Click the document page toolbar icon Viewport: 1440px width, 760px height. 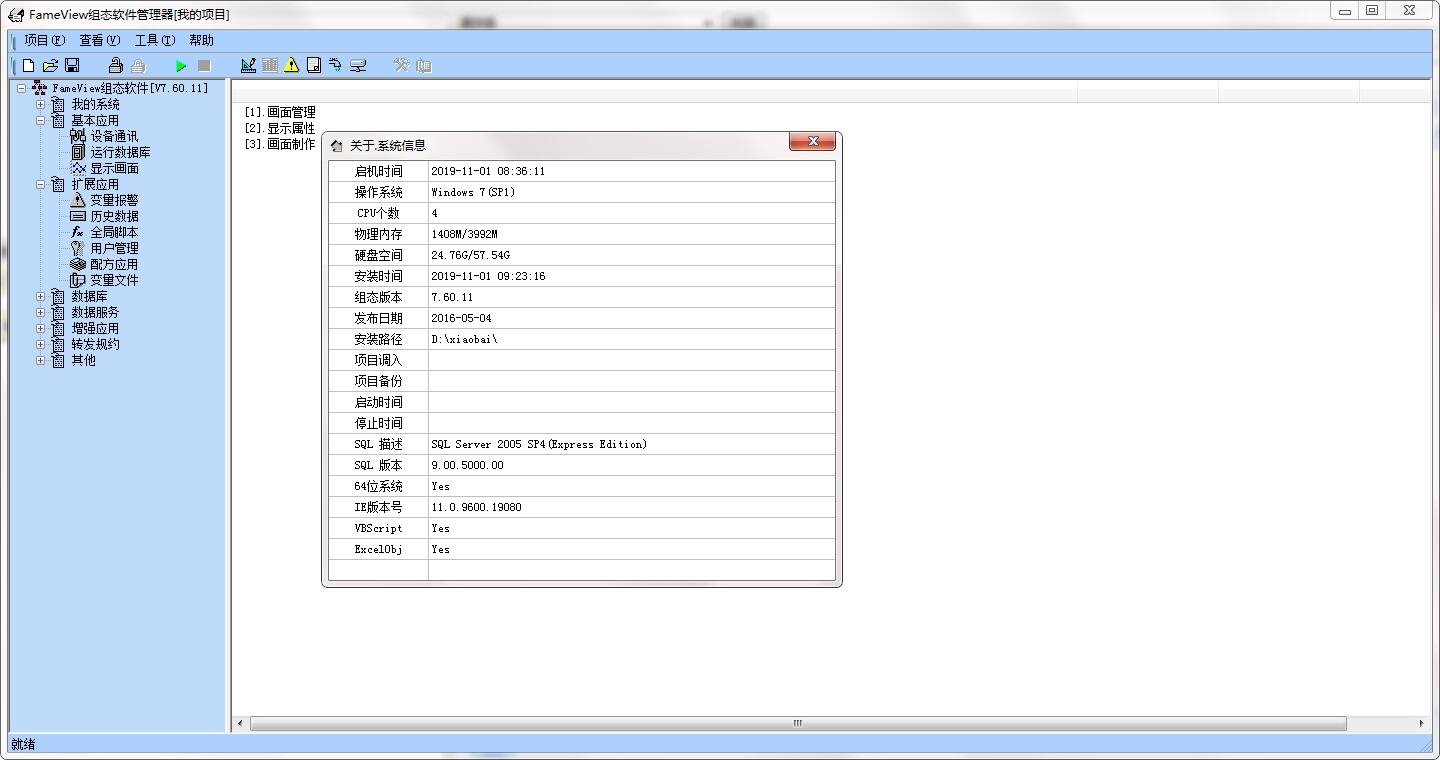point(314,66)
